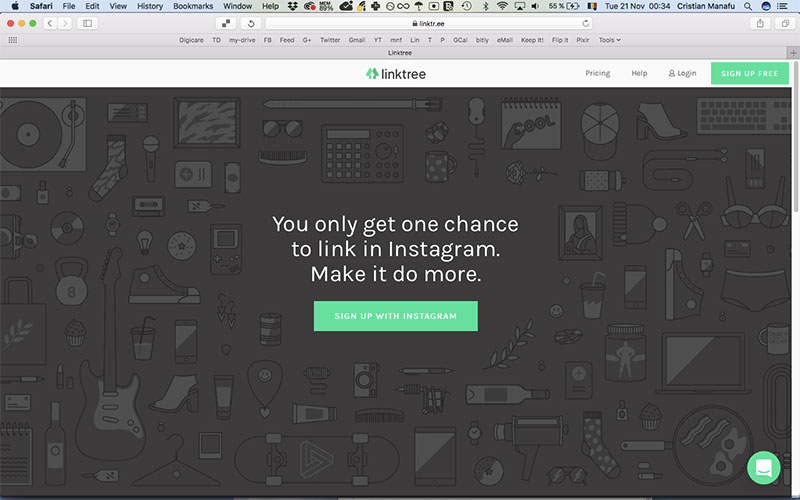Open the my-drive bookmark

[242, 40]
